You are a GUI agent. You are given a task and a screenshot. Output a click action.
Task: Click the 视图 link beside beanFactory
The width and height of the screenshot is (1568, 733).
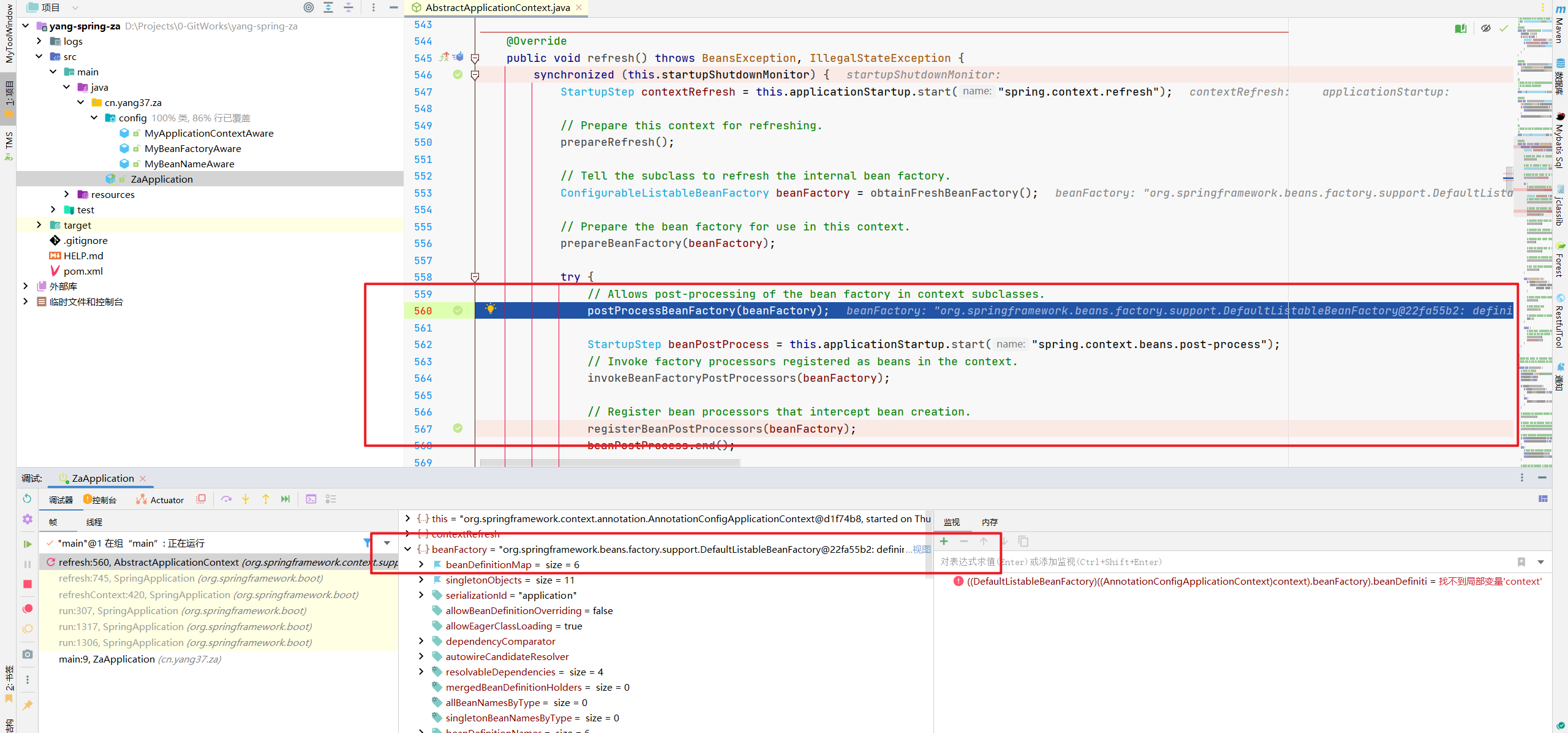point(921,549)
